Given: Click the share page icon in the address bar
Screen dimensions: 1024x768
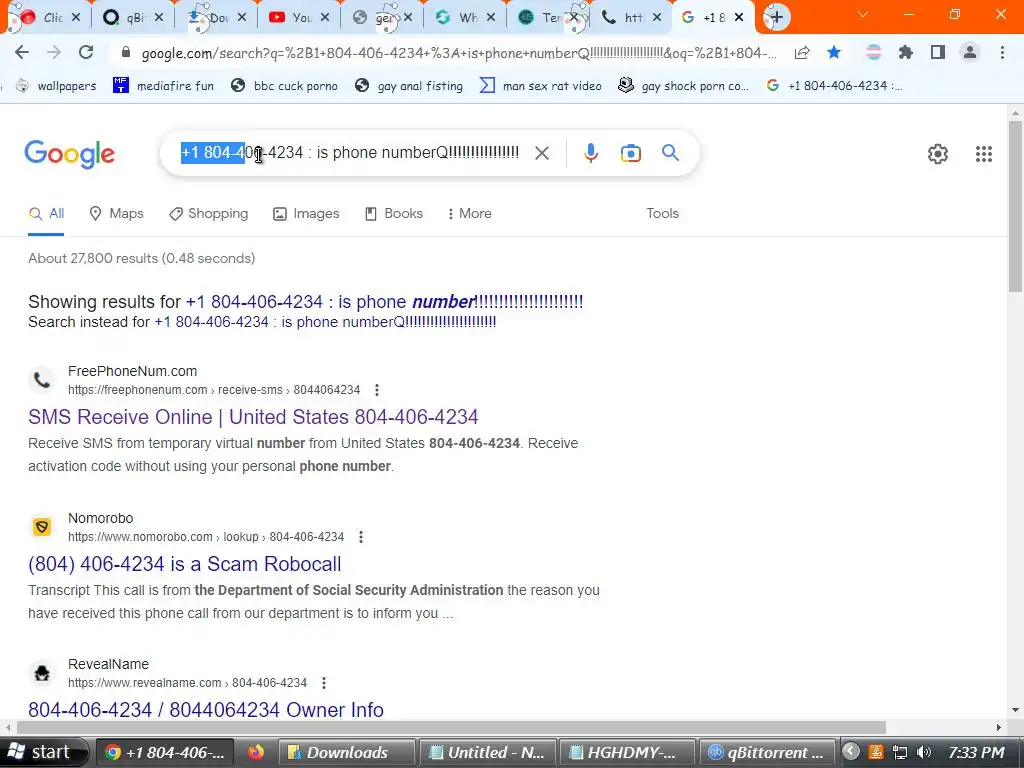Looking at the screenshot, I should coord(802,53).
